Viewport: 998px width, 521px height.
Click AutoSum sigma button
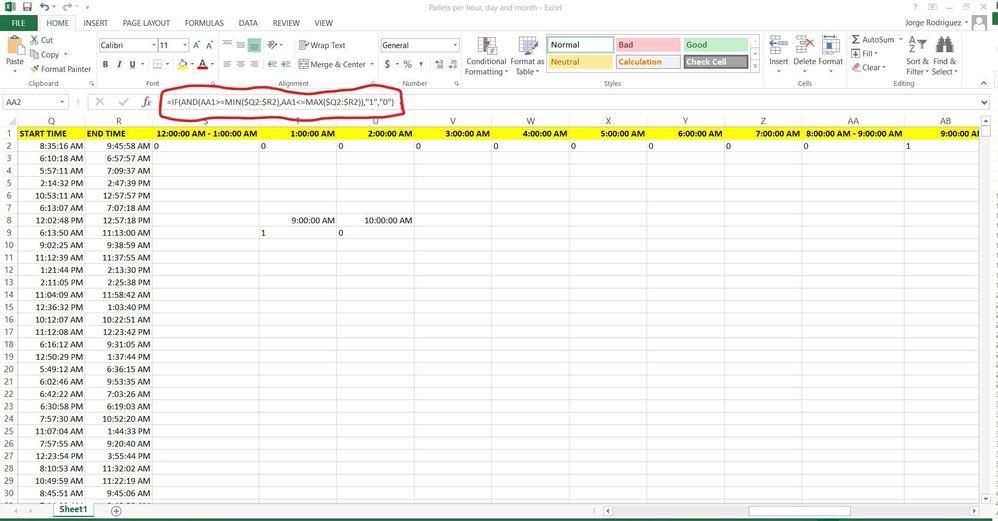point(873,39)
